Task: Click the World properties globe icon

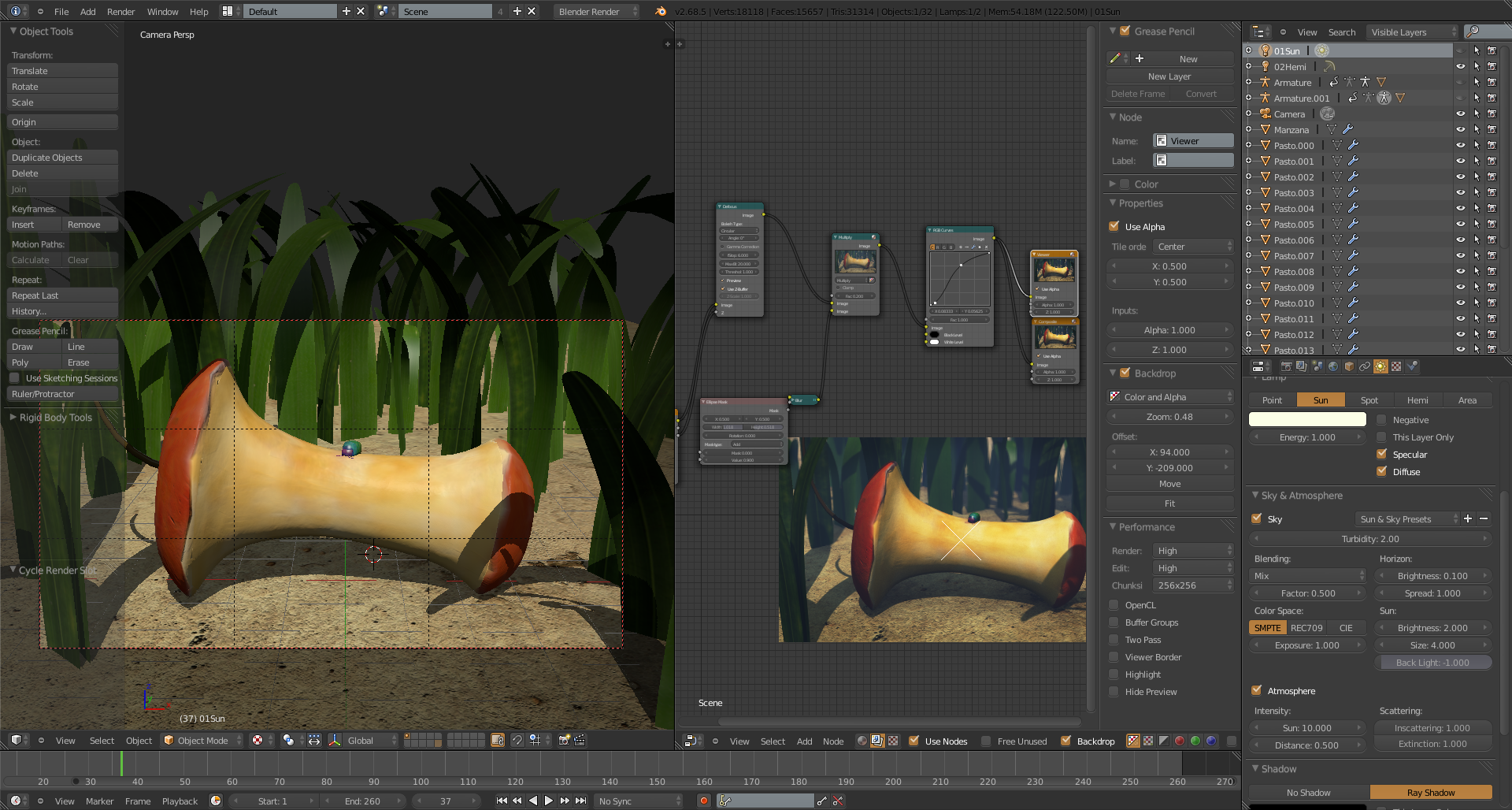Action: pos(1332,366)
